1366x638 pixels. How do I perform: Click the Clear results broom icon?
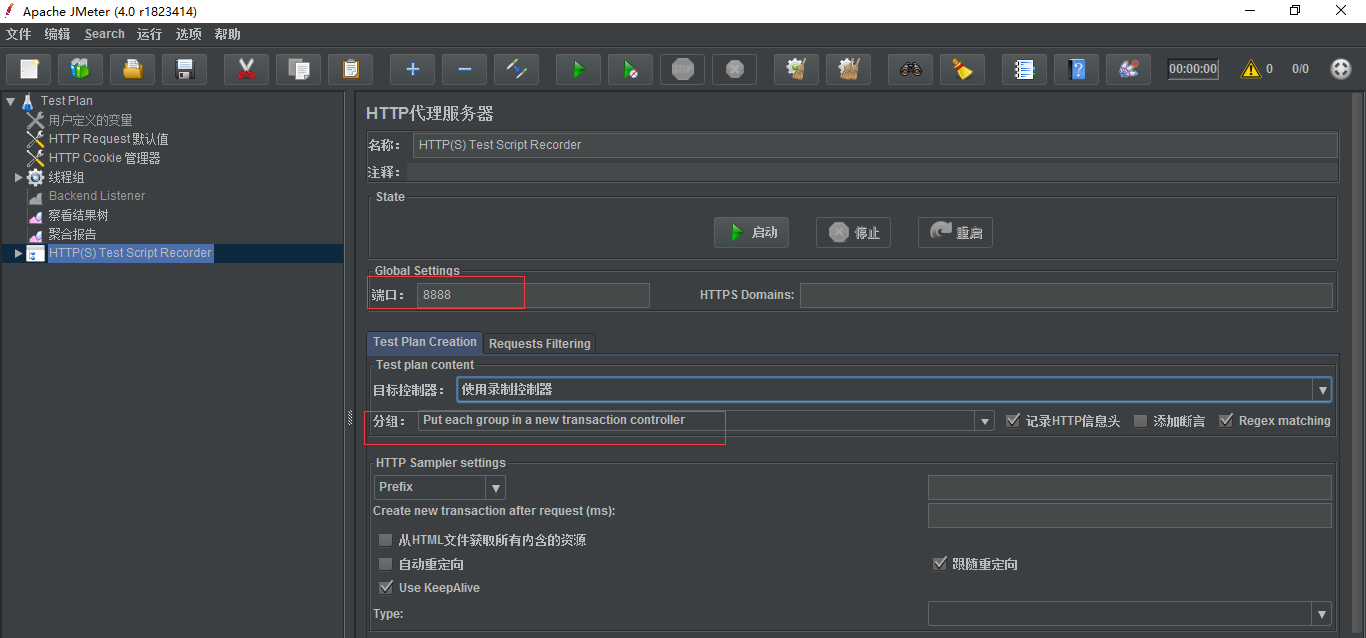[796, 69]
